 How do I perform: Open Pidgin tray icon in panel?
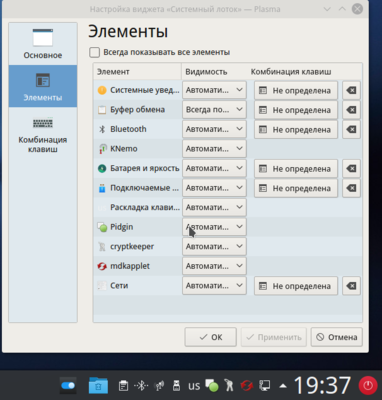pyautogui.click(x=212, y=386)
